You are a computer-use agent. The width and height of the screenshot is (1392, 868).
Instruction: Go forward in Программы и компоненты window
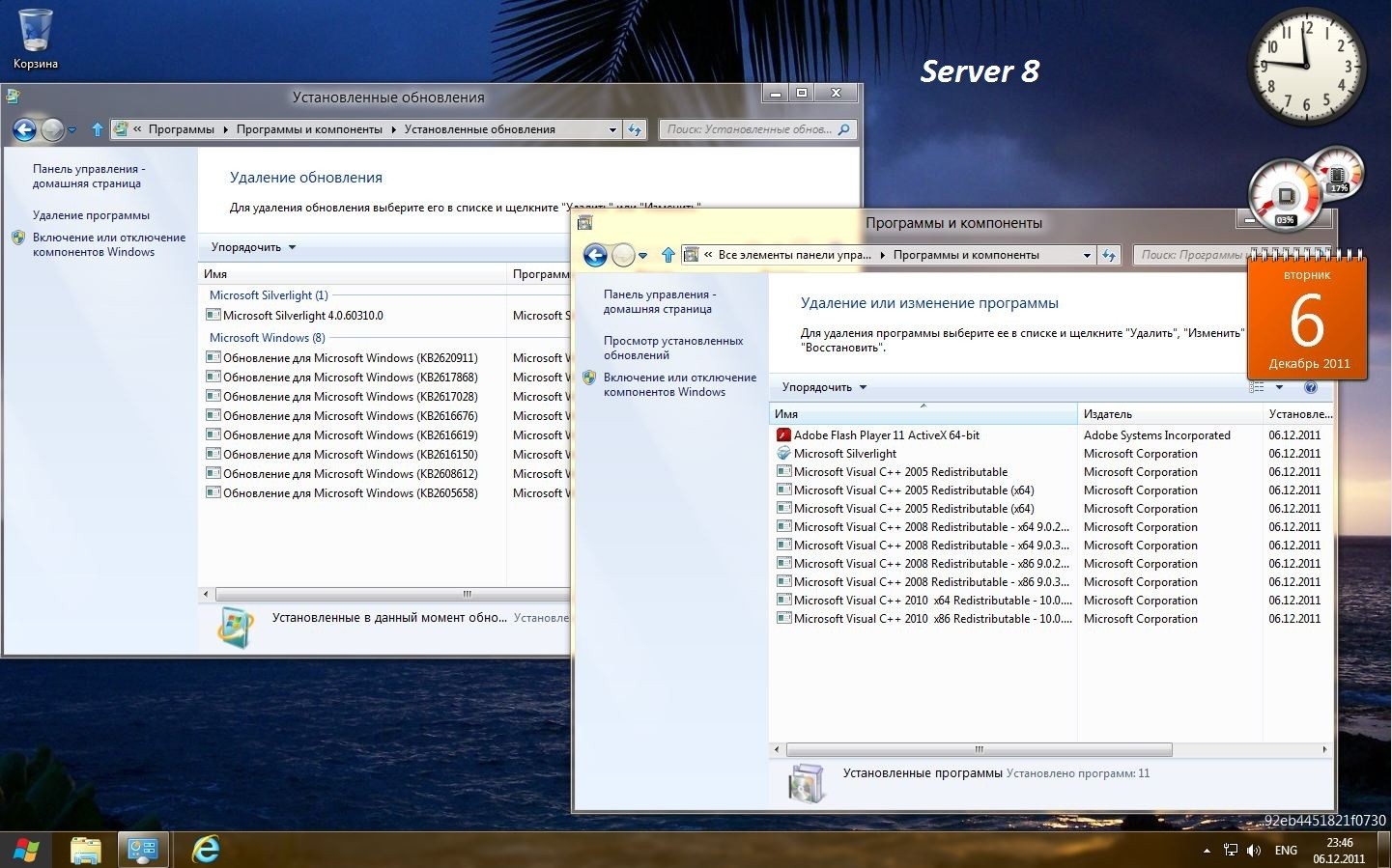click(x=623, y=255)
